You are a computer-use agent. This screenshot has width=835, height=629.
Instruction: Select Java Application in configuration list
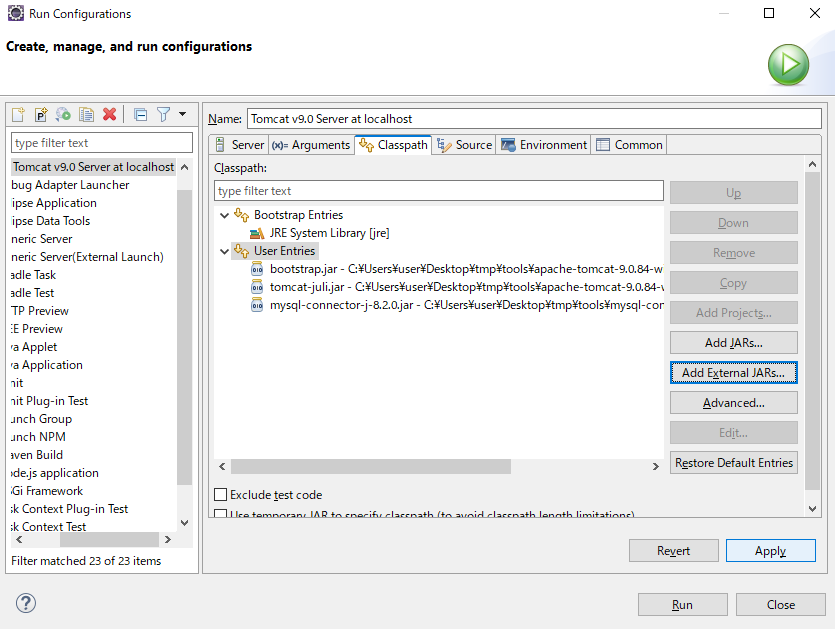click(x=47, y=365)
